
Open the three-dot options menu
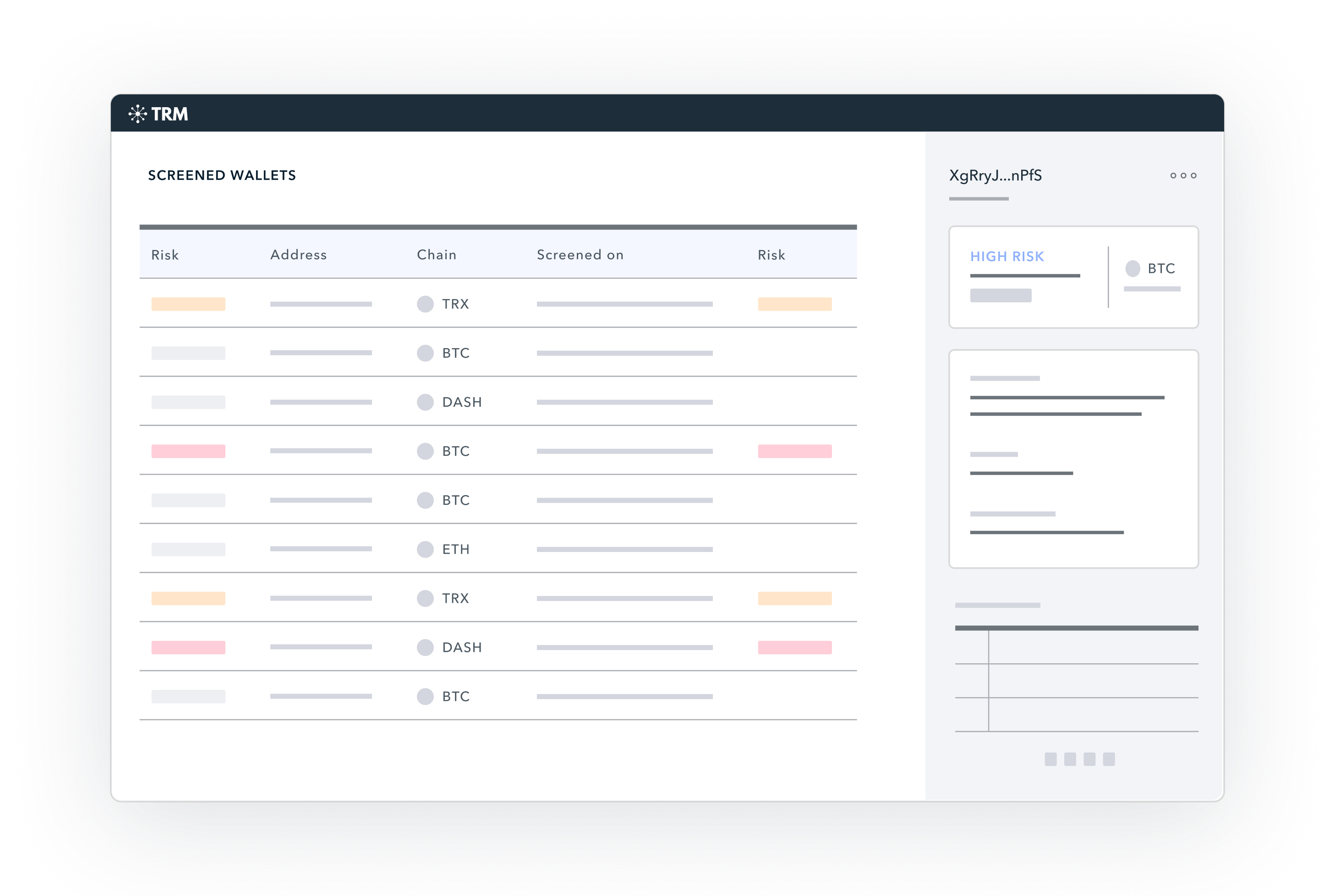1183,175
